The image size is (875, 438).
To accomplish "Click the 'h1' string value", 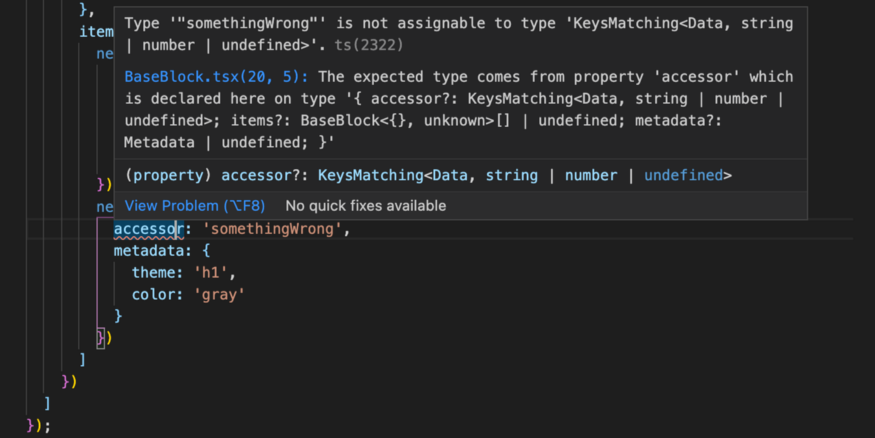I will [x=210, y=273].
